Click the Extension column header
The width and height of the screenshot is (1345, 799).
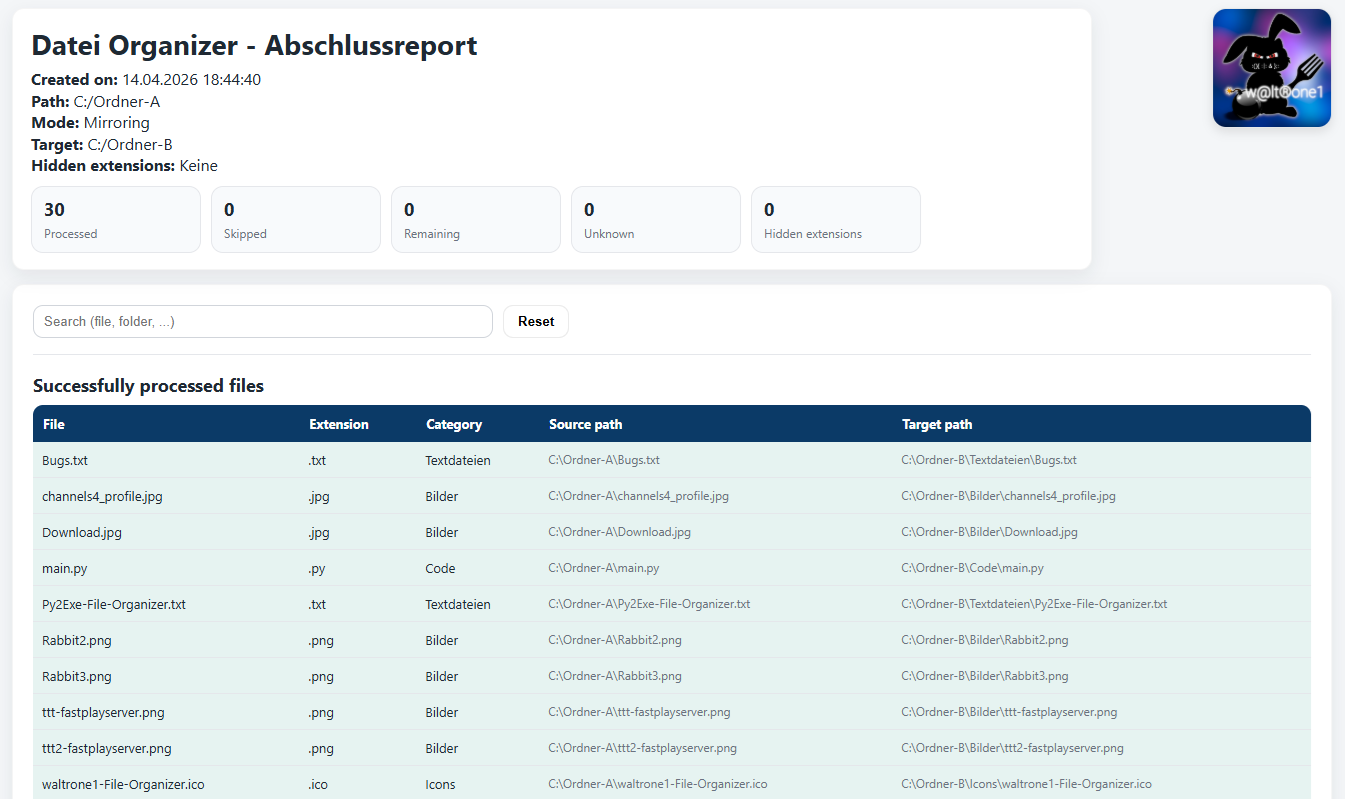(x=339, y=424)
